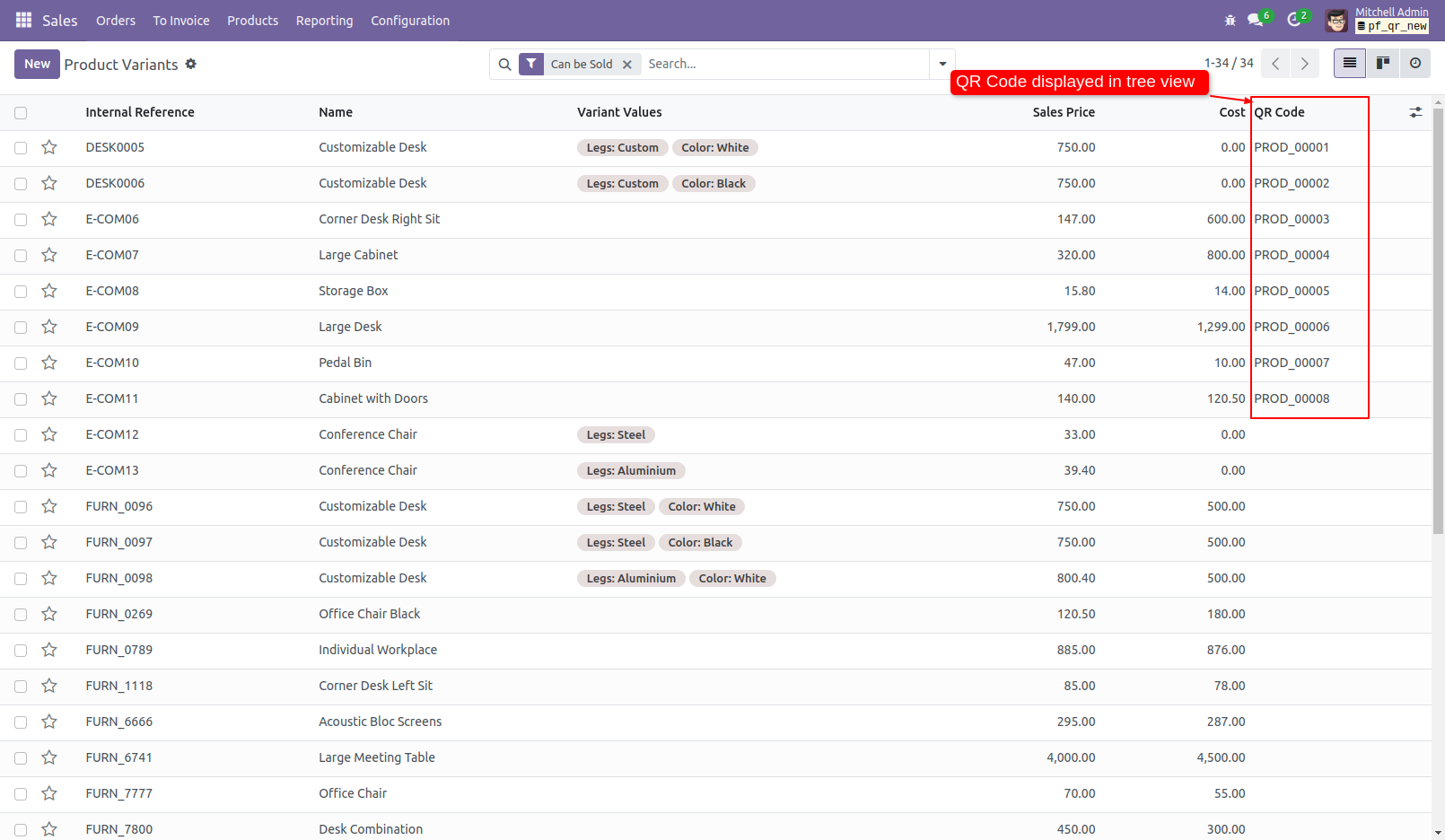
Task: Expand the search options dropdown arrow
Action: 941,64
